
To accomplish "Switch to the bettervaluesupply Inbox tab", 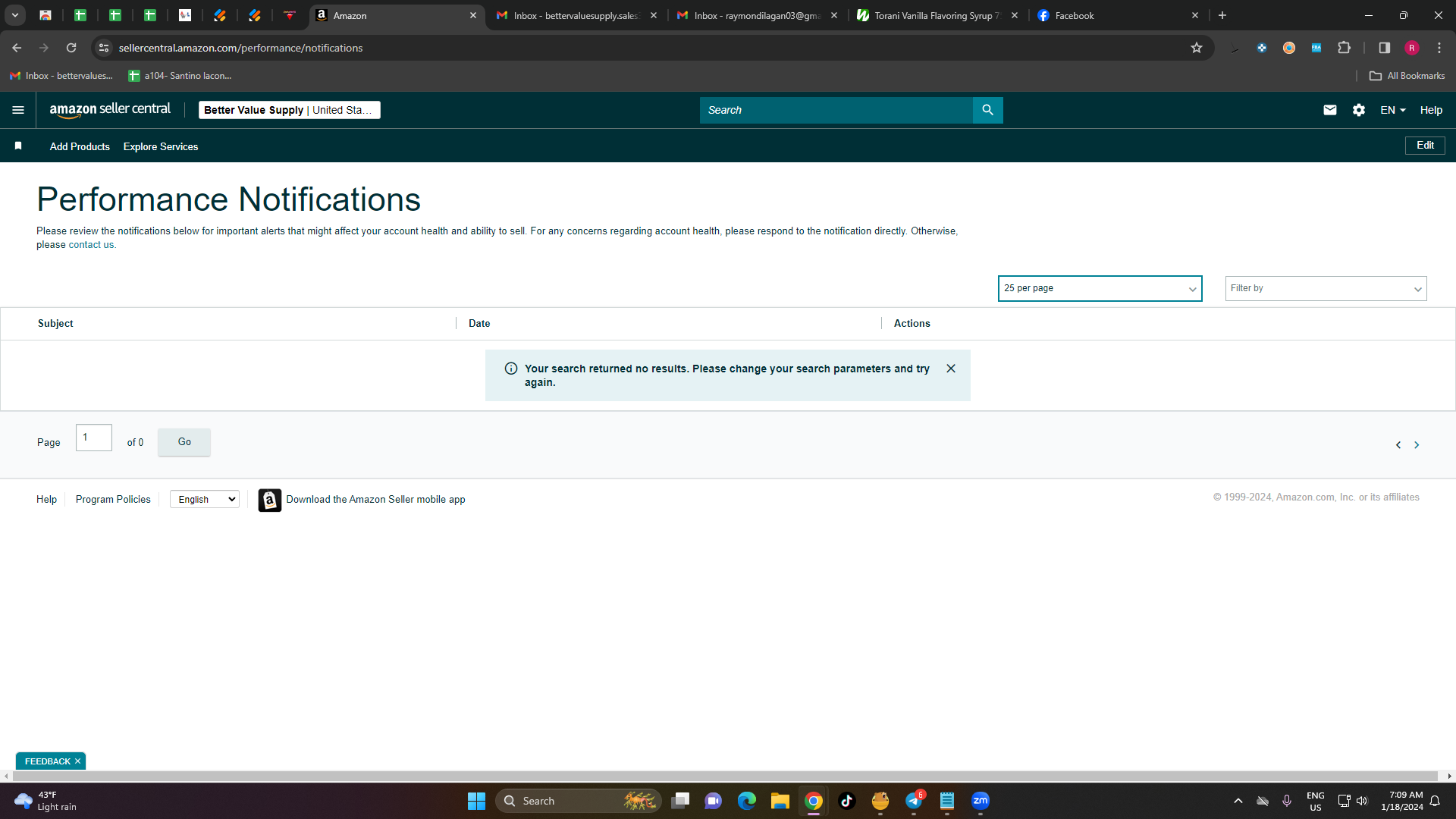I will (576, 15).
